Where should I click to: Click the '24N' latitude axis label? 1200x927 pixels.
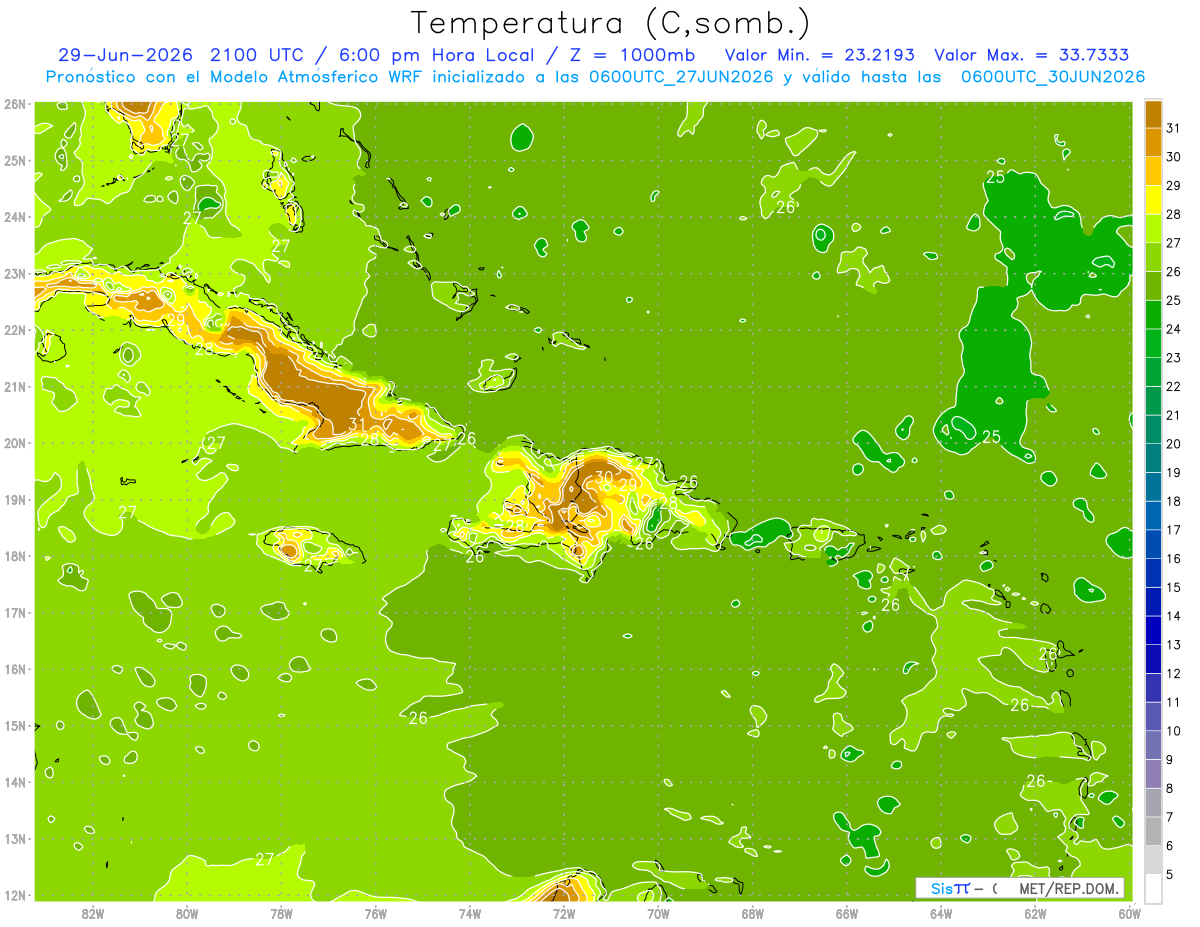16,217
